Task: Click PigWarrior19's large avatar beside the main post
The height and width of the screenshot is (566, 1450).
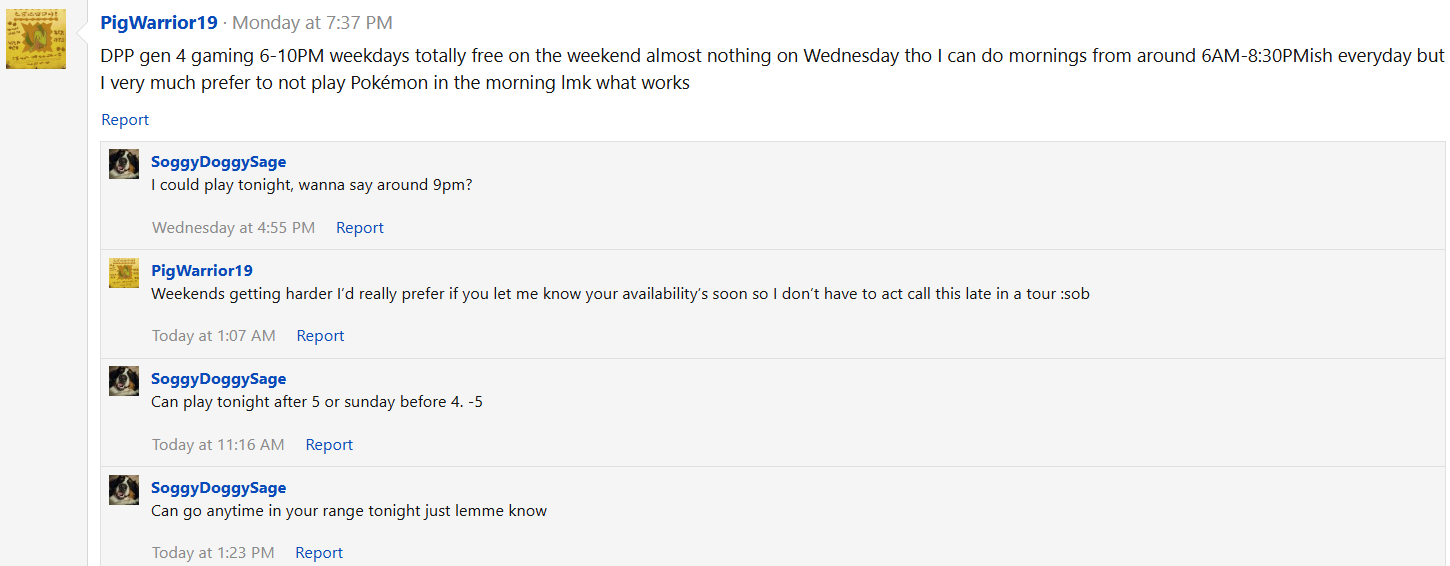Action: tap(36, 40)
